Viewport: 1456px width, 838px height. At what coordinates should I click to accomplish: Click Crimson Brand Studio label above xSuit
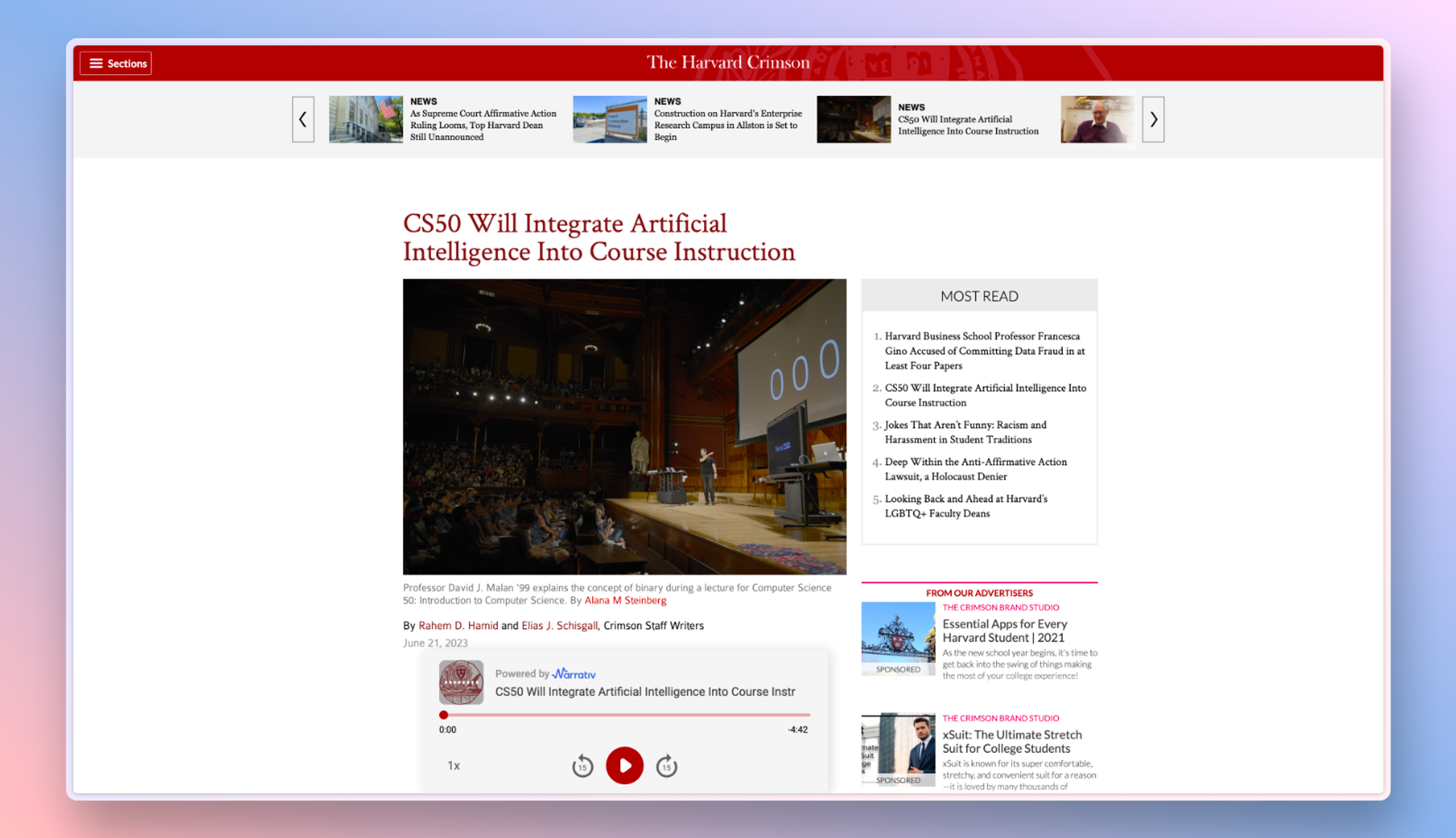1000,718
